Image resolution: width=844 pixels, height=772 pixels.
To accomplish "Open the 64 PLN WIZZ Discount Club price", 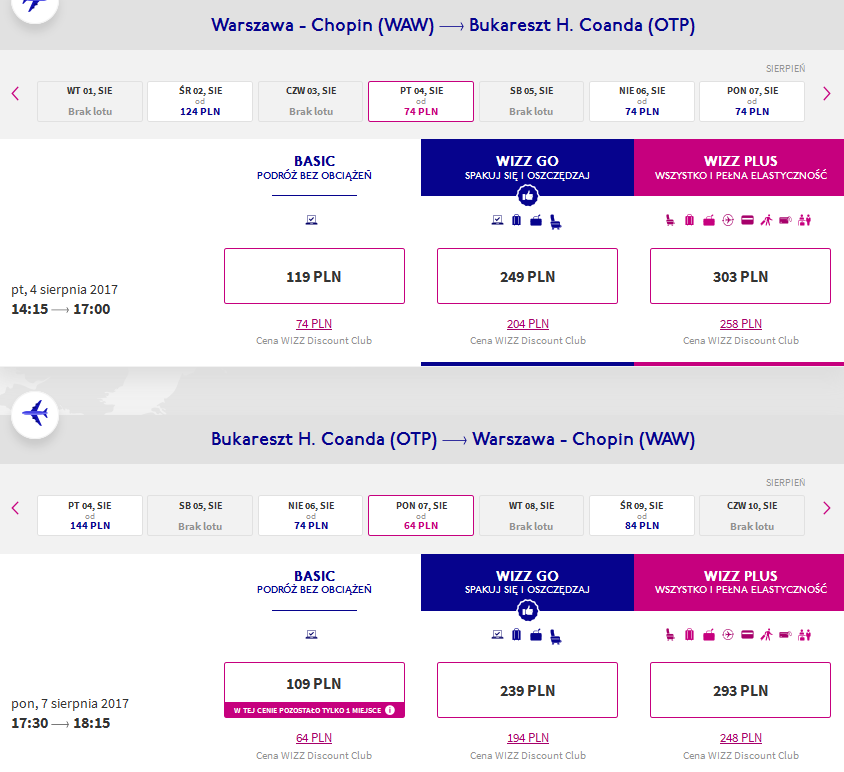I will click(314, 738).
